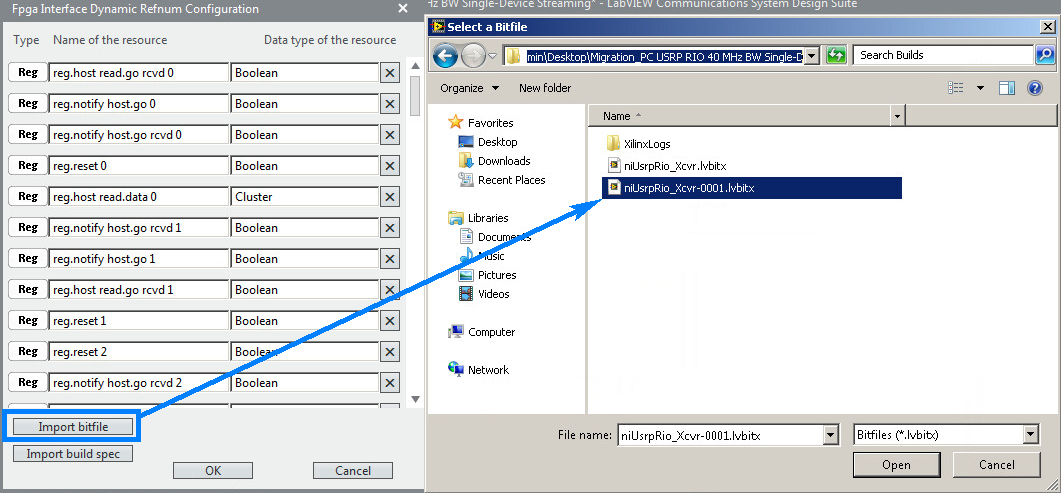Open the Organize menu
The image size is (1061, 493).
click(470, 88)
